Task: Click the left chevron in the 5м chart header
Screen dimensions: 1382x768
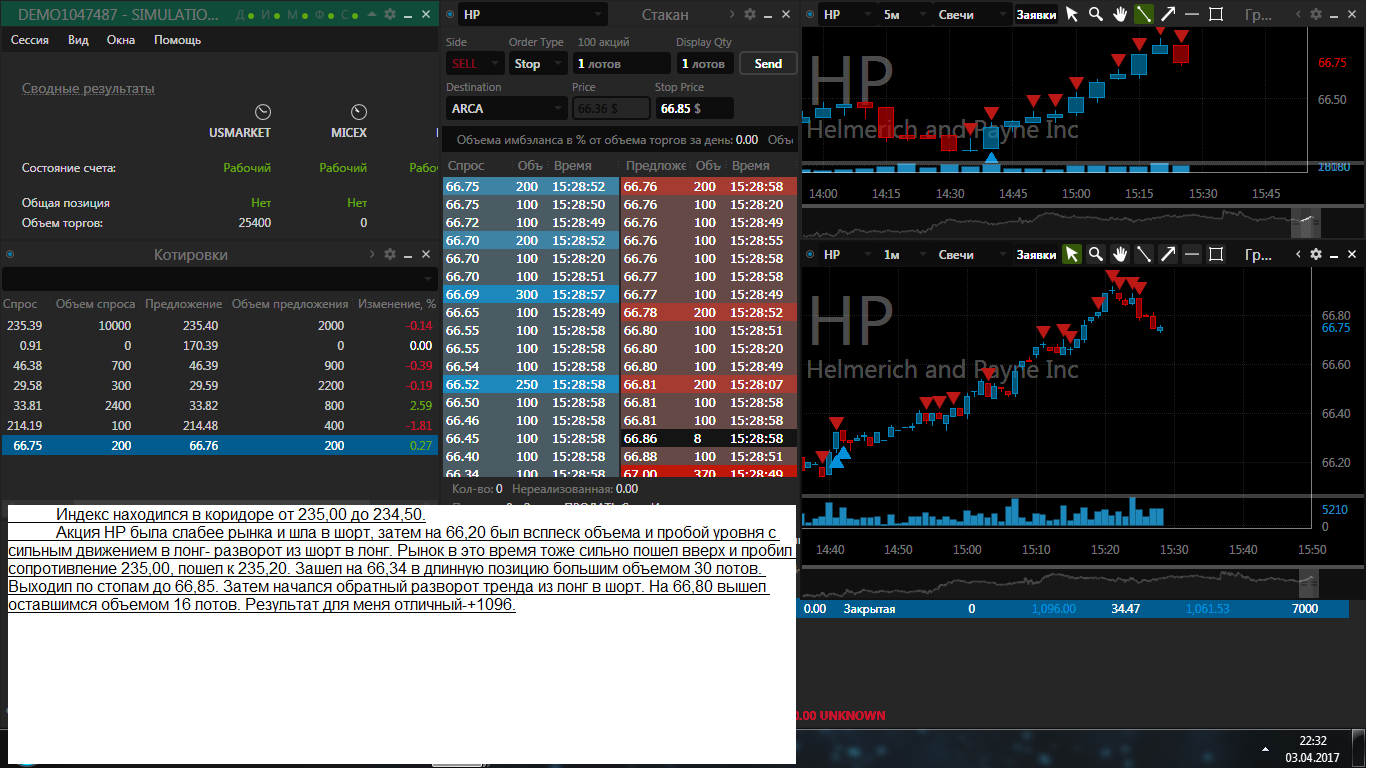Action: (x=1298, y=14)
